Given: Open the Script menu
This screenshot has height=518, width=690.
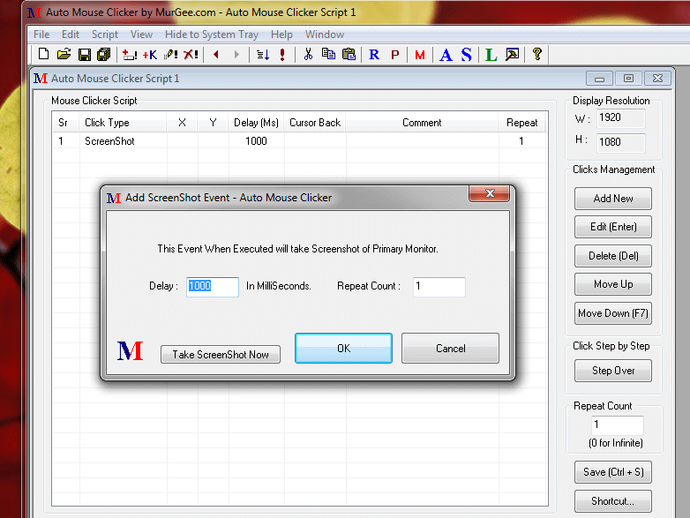Looking at the screenshot, I should tap(105, 34).
